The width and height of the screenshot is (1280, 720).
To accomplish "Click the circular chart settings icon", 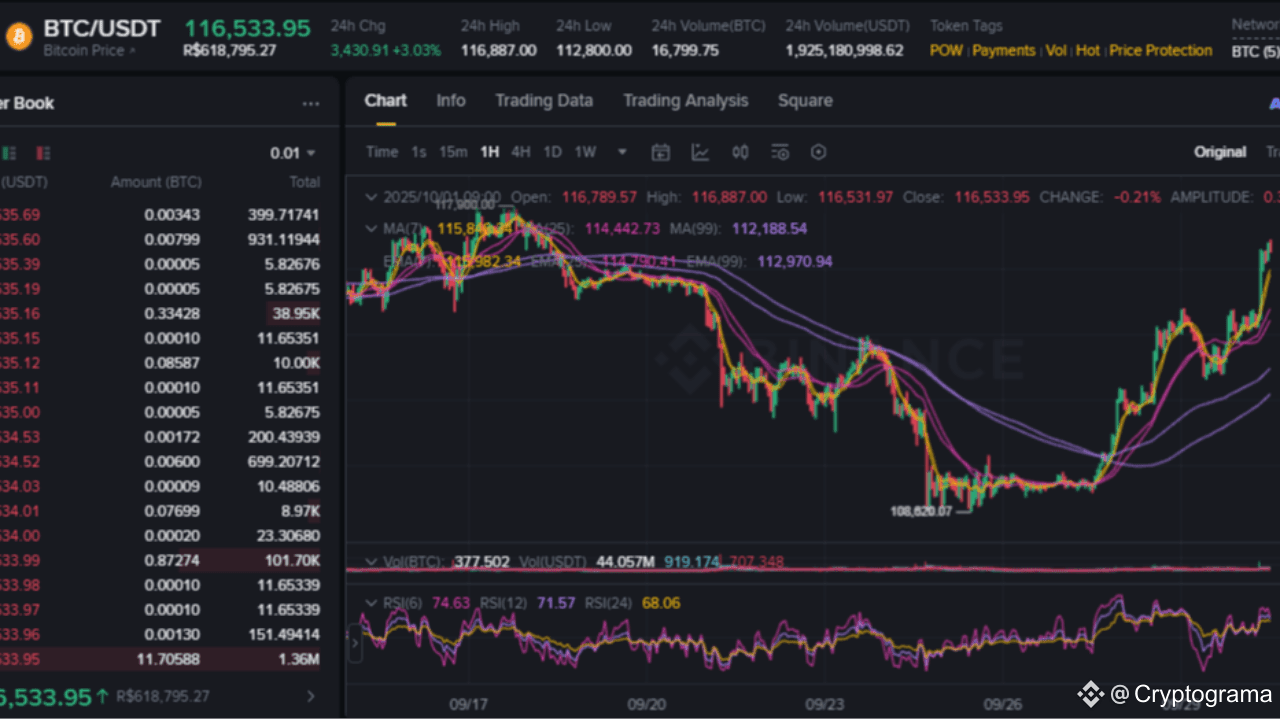I will 819,152.
